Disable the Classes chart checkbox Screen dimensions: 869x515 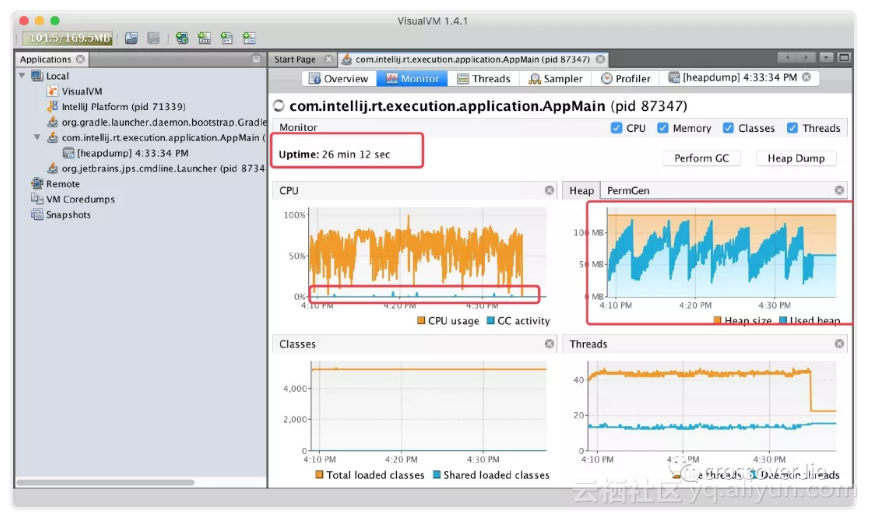pyautogui.click(x=728, y=128)
